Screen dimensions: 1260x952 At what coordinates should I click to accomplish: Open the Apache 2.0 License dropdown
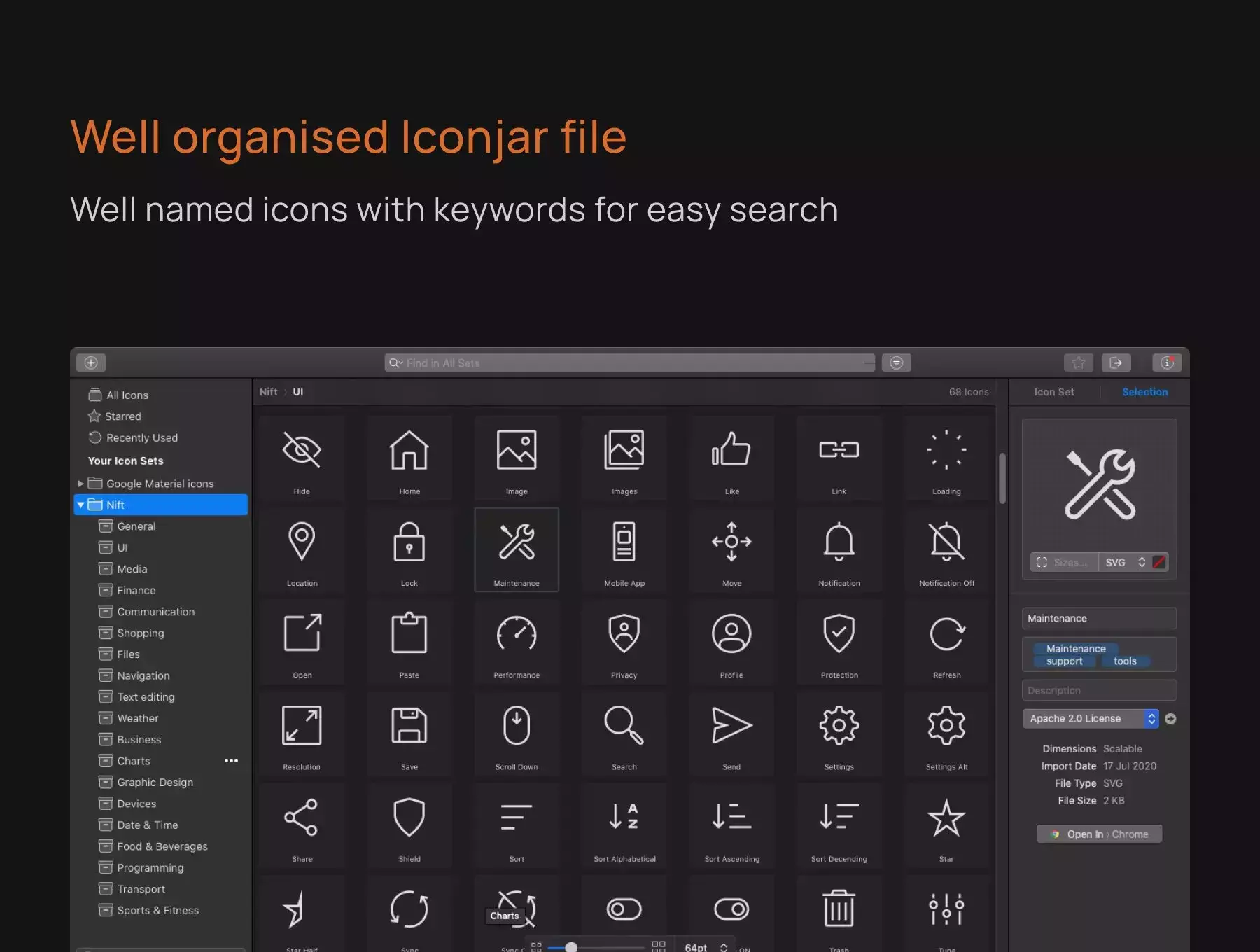tap(1091, 719)
